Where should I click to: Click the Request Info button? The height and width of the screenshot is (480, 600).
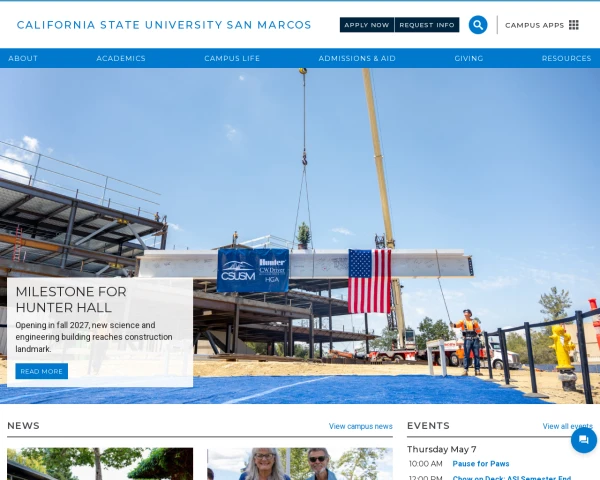[427, 25]
